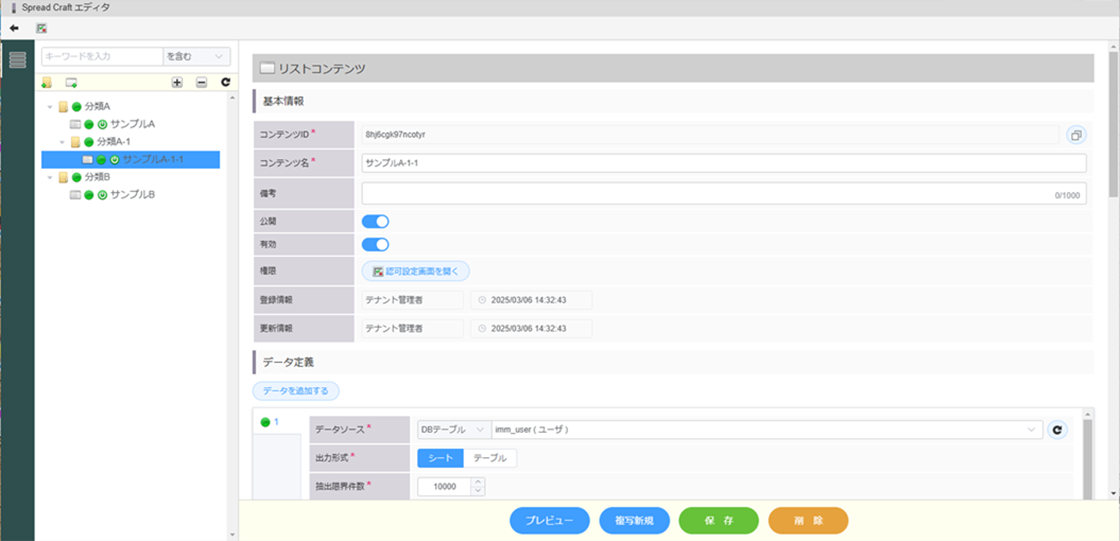
Task: Collapse all tree nodes with minus icon
Action: (x=201, y=82)
